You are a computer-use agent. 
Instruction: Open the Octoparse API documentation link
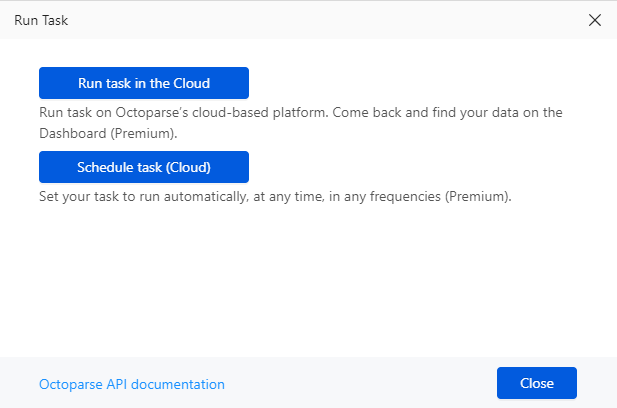[131, 384]
